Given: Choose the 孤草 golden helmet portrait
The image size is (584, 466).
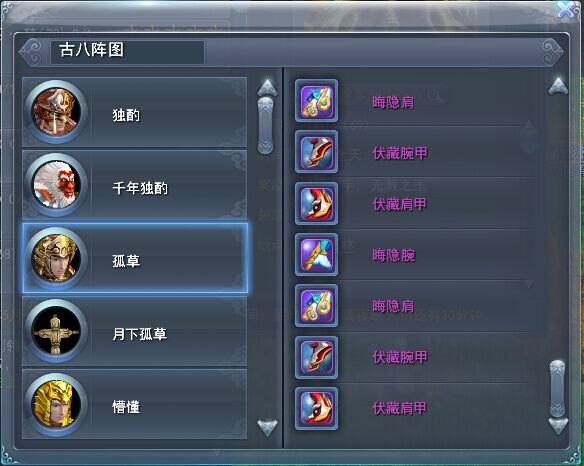Looking at the screenshot, I should [x=56, y=258].
